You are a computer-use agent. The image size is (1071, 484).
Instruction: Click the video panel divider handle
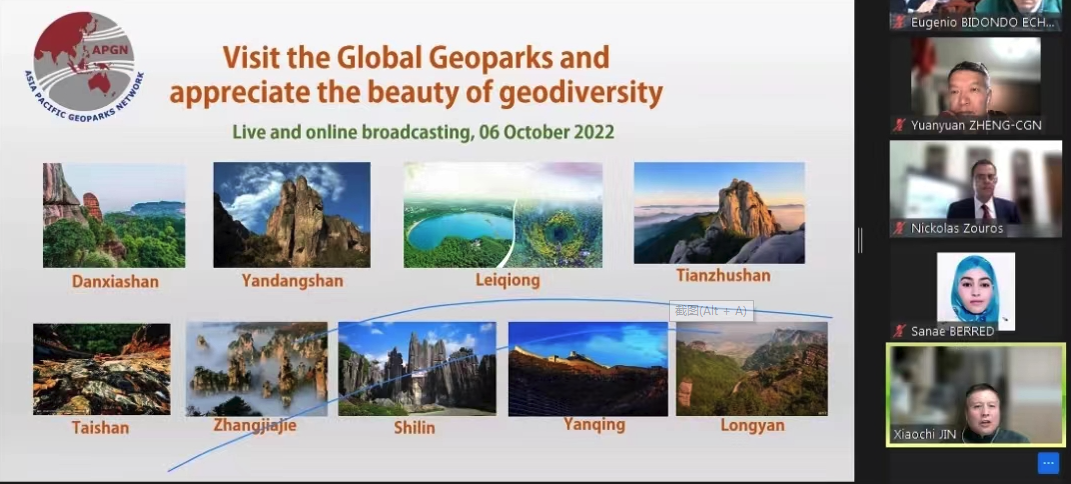[860, 240]
